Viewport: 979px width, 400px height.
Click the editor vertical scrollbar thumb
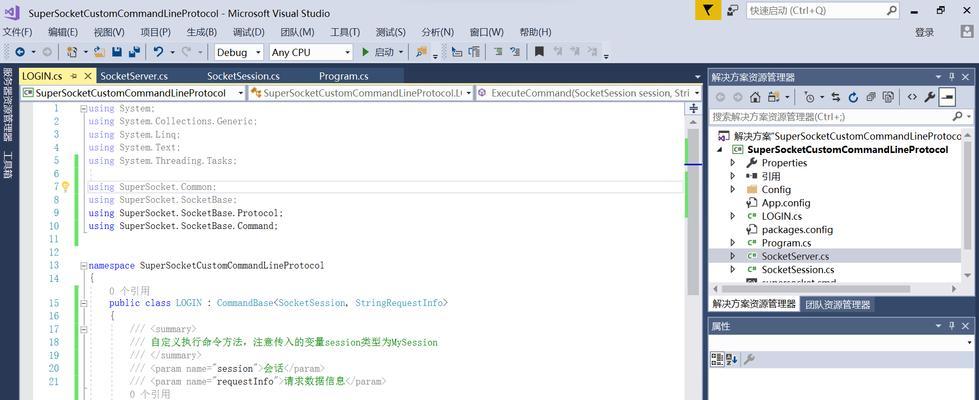click(693, 212)
